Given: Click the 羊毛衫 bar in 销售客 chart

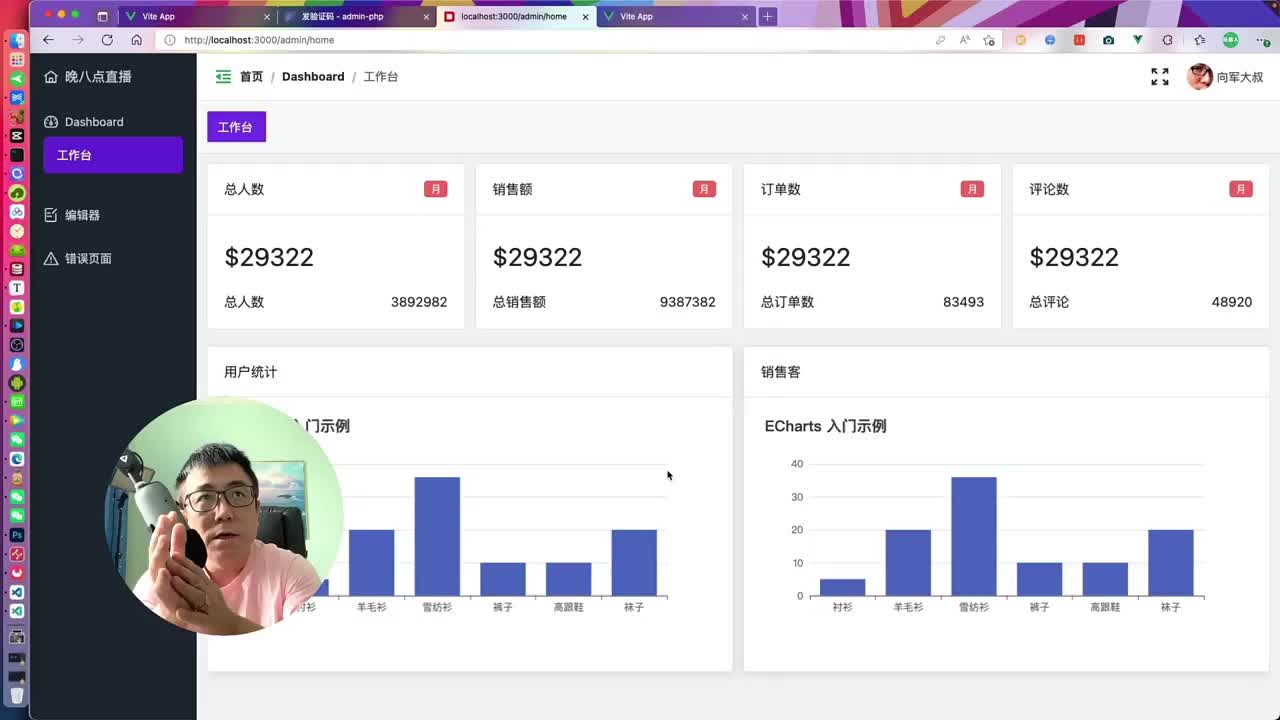Looking at the screenshot, I should tap(908, 563).
